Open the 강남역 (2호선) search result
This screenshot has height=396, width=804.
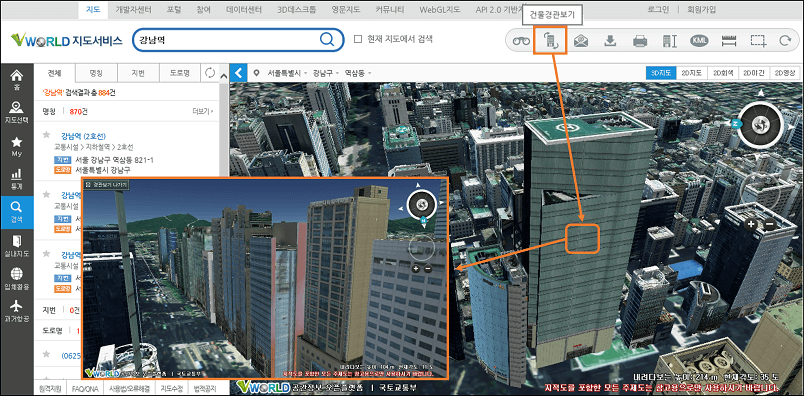point(83,136)
